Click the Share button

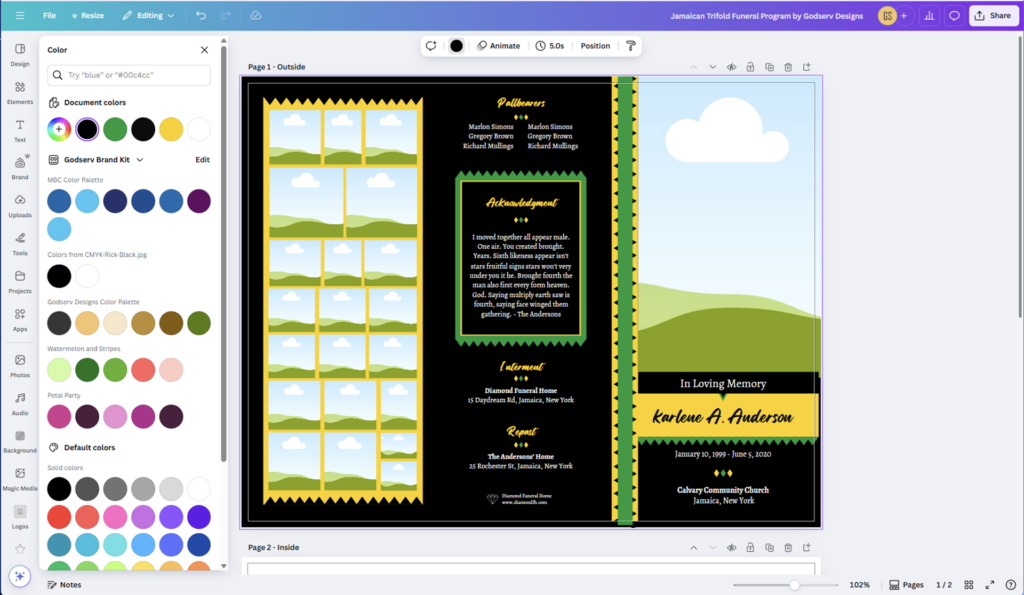click(992, 16)
